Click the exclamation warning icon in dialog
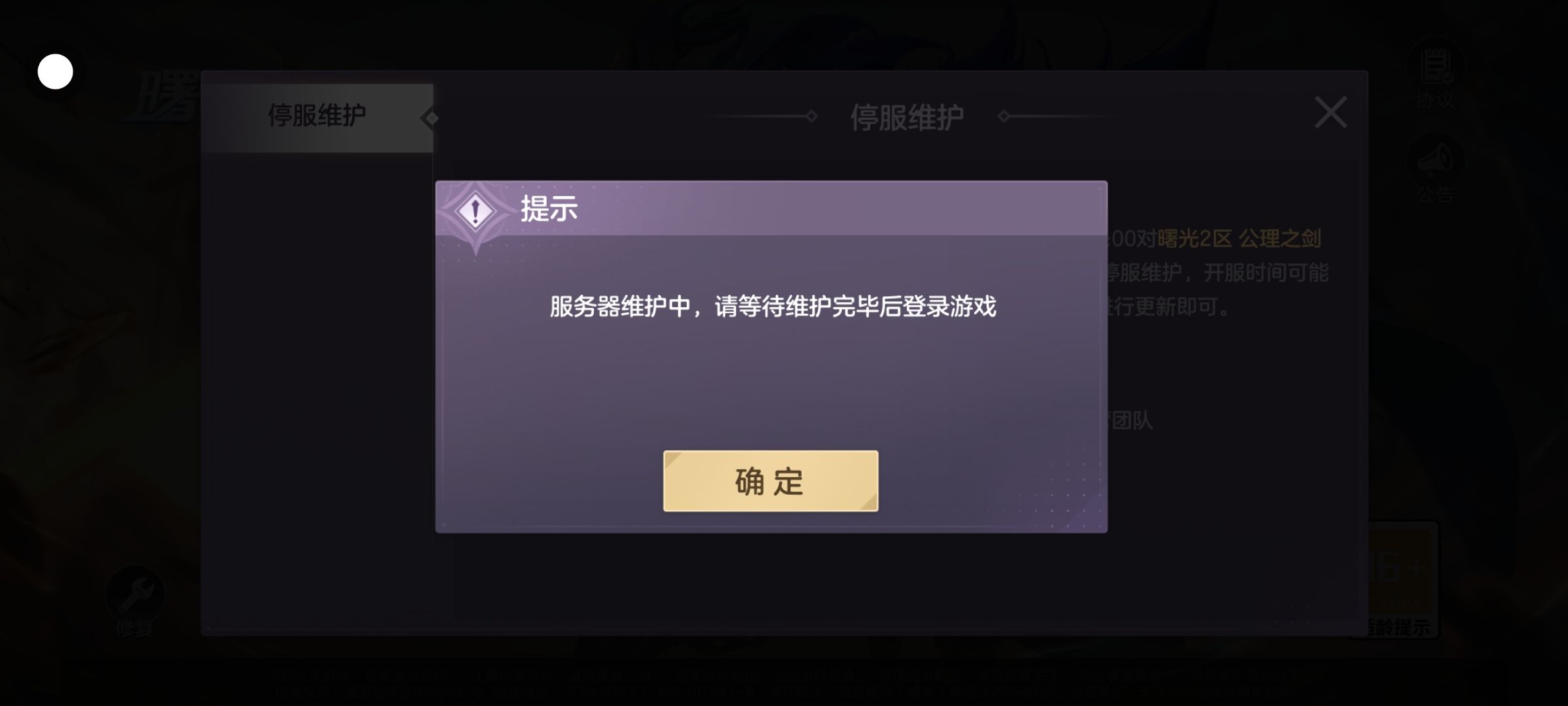1568x706 pixels. pyautogui.click(x=476, y=211)
